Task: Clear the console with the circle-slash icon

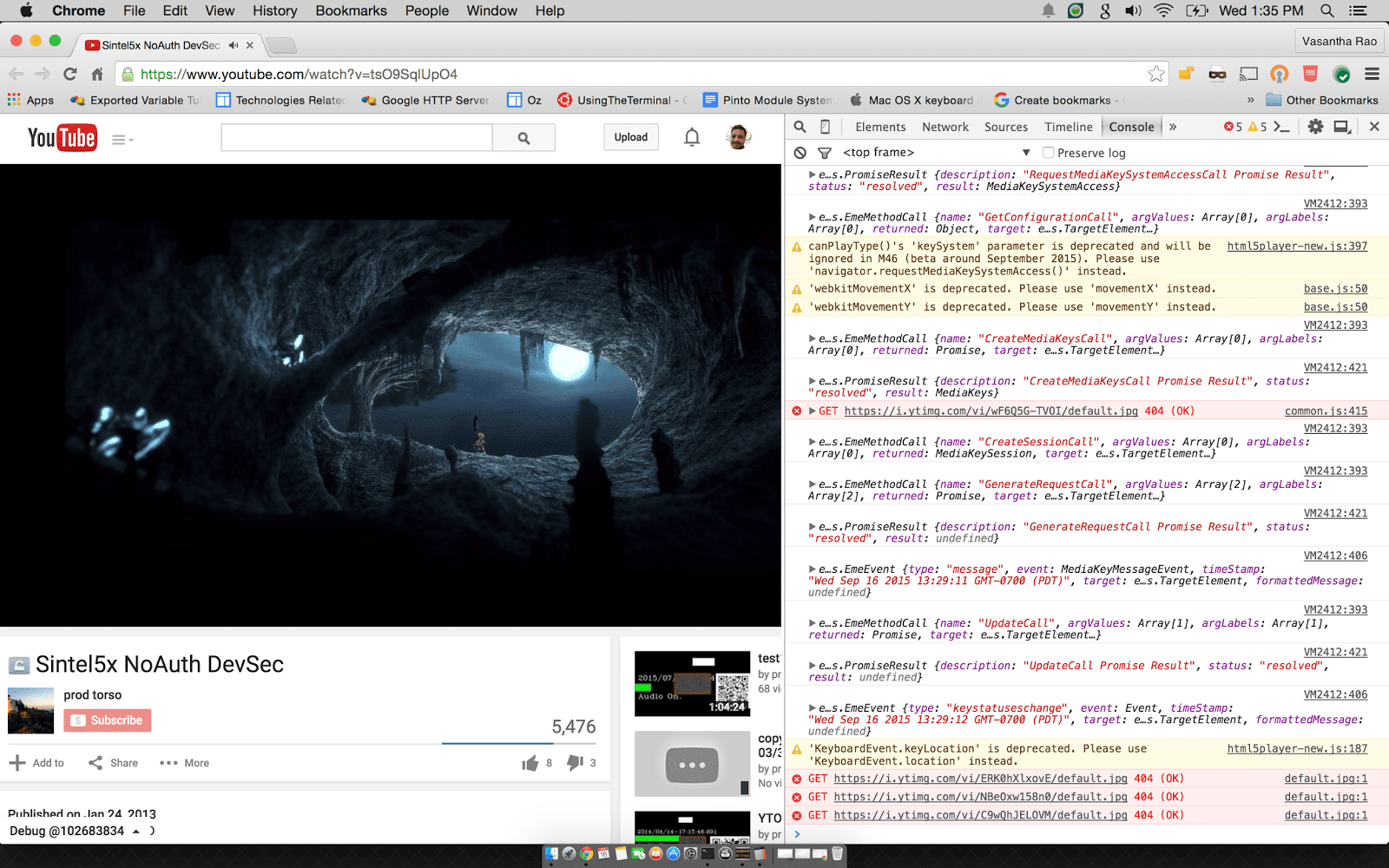Action: coord(799,152)
